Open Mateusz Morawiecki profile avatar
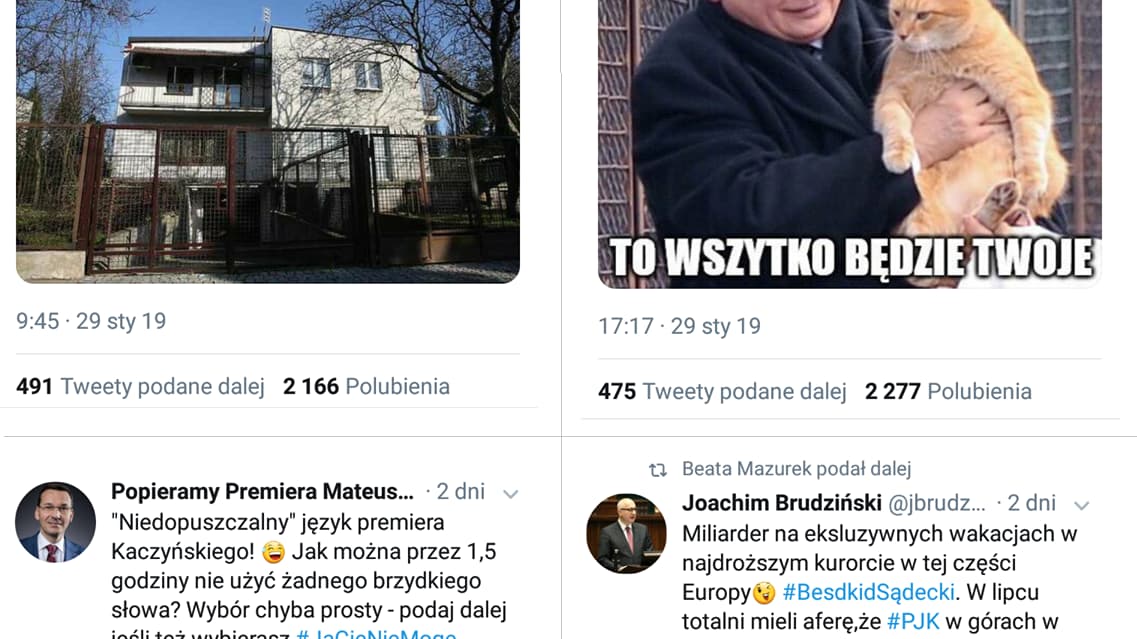This screenshot has width=1137, height=639. pos(55,522)
